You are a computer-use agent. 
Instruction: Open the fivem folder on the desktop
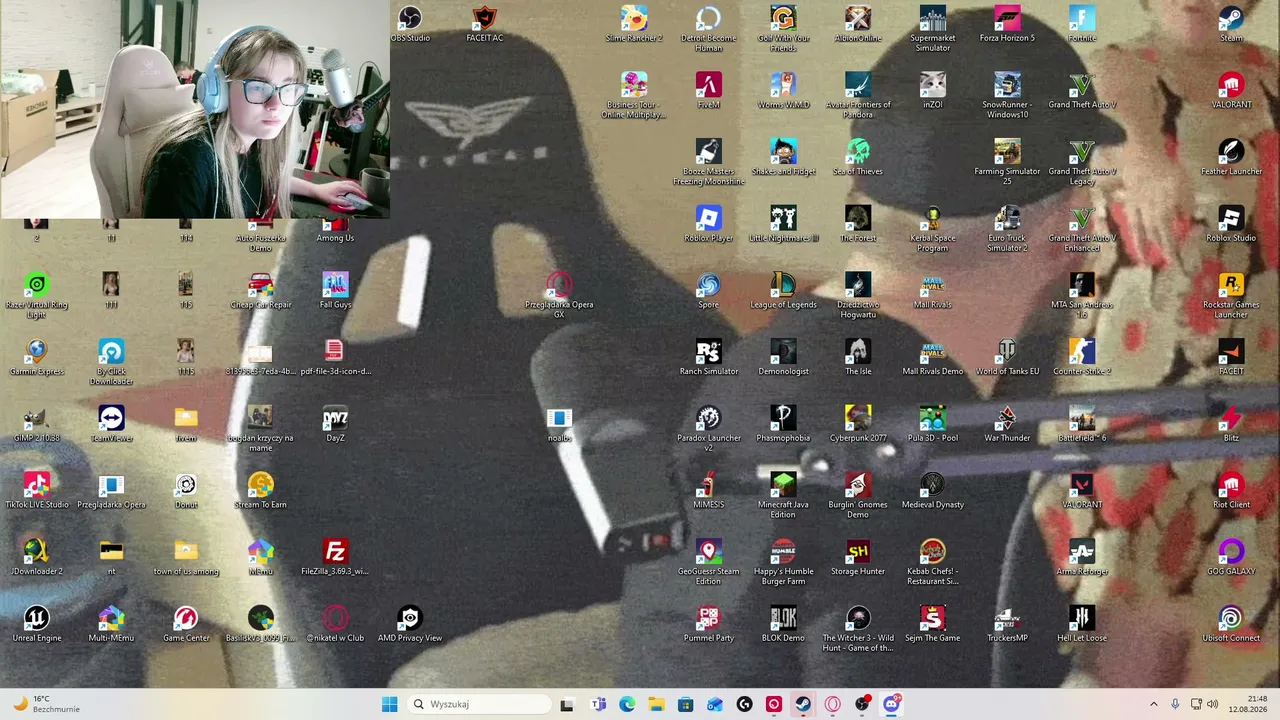coord(186,424)
